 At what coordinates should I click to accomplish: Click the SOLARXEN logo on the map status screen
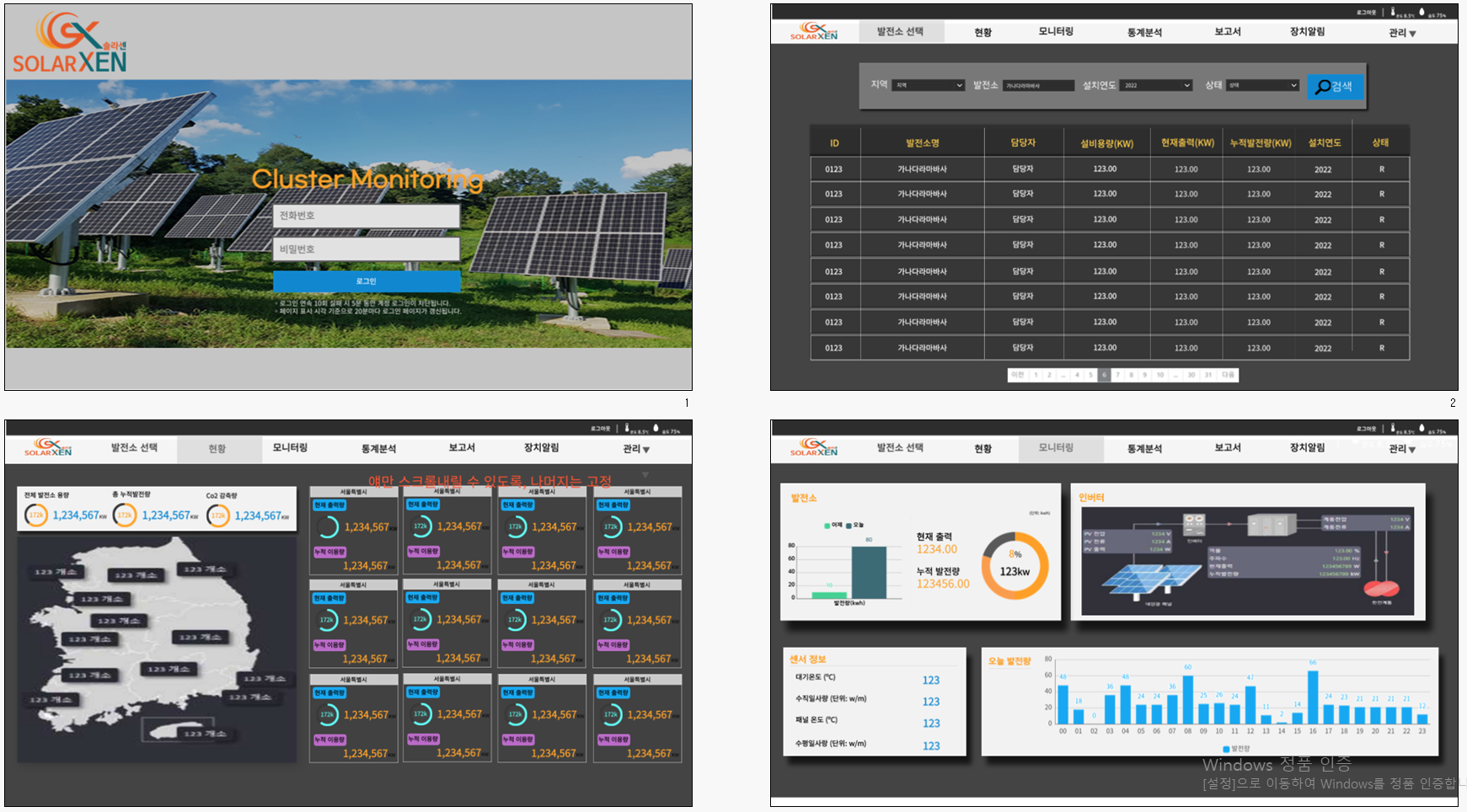[48, 447]
